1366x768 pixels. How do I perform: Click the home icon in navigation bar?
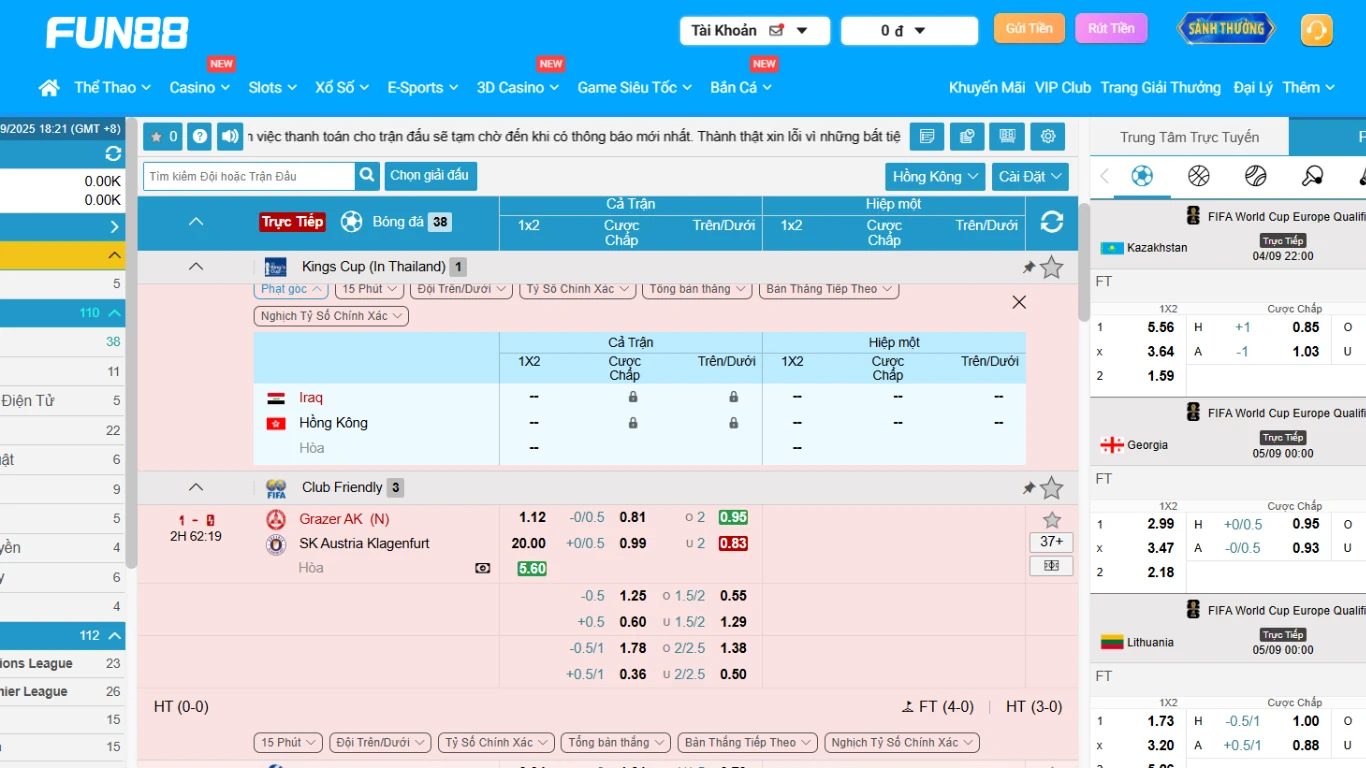[x=49, y=88]
